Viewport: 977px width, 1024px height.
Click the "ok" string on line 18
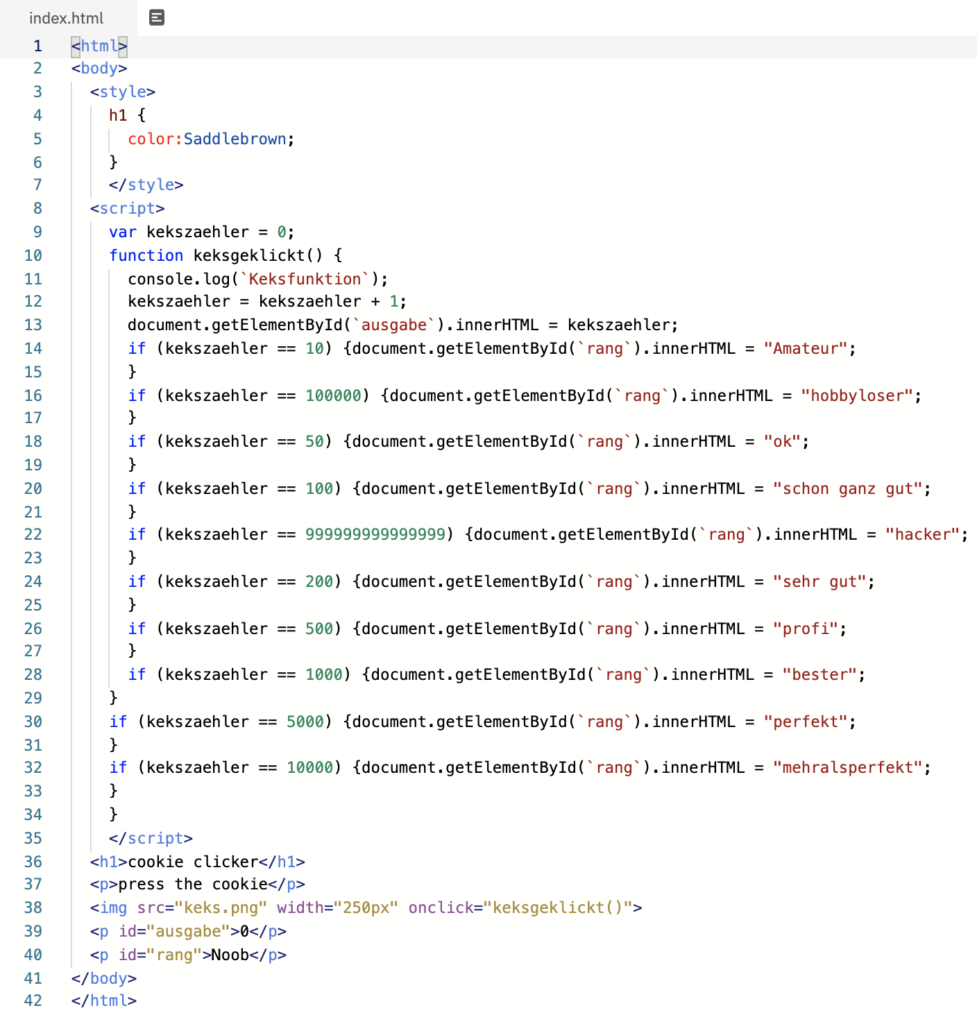[782, 441]
